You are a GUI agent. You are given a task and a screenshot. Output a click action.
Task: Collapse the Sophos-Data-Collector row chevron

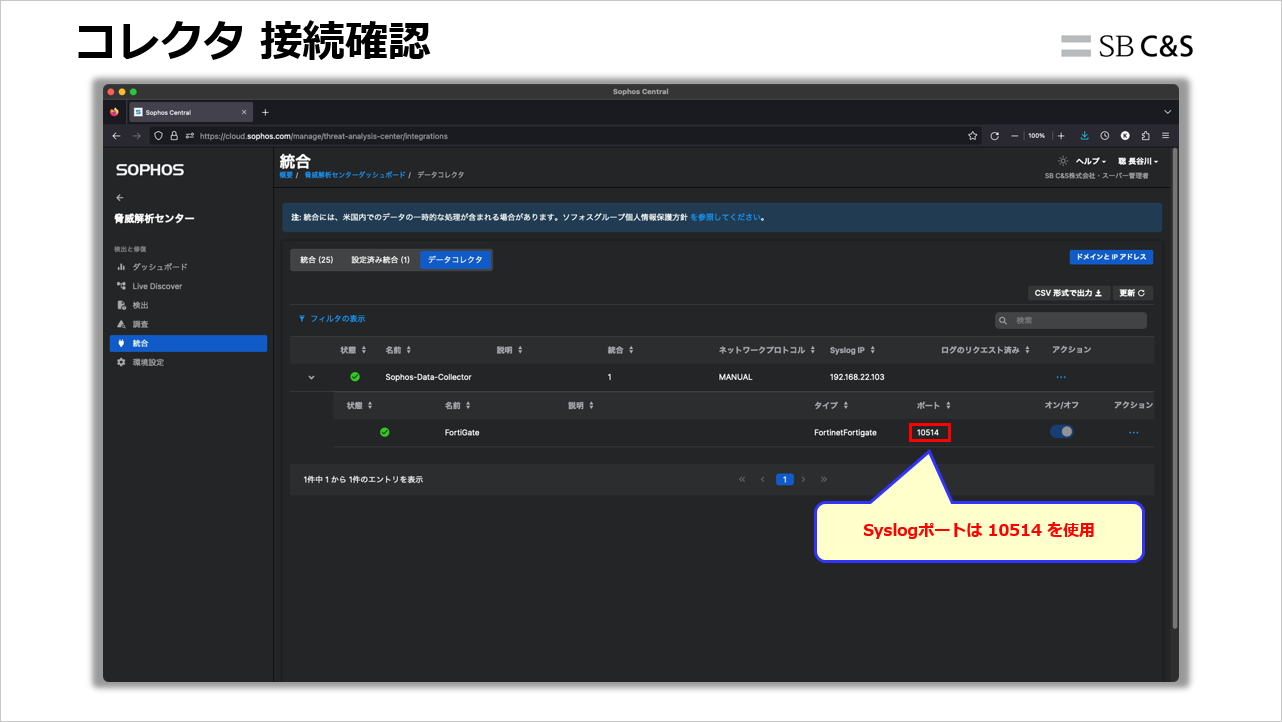click(x=311, y=377)
